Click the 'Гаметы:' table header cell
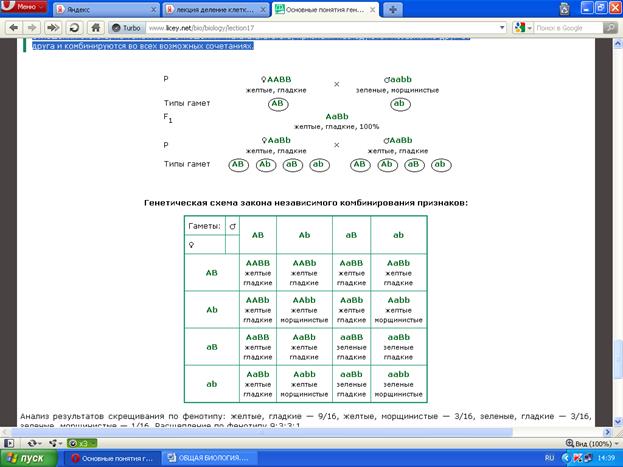 pos(205,226)
